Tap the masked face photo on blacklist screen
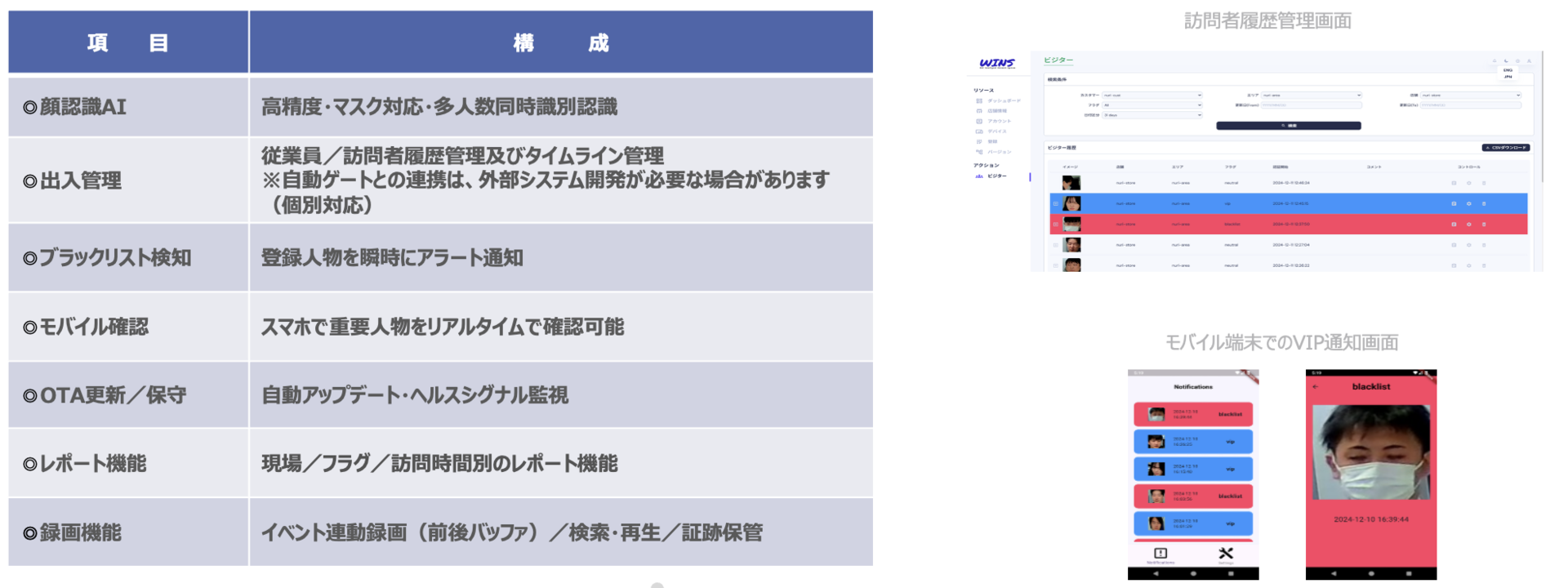The image size is (1568, 588). (1371, 452)
